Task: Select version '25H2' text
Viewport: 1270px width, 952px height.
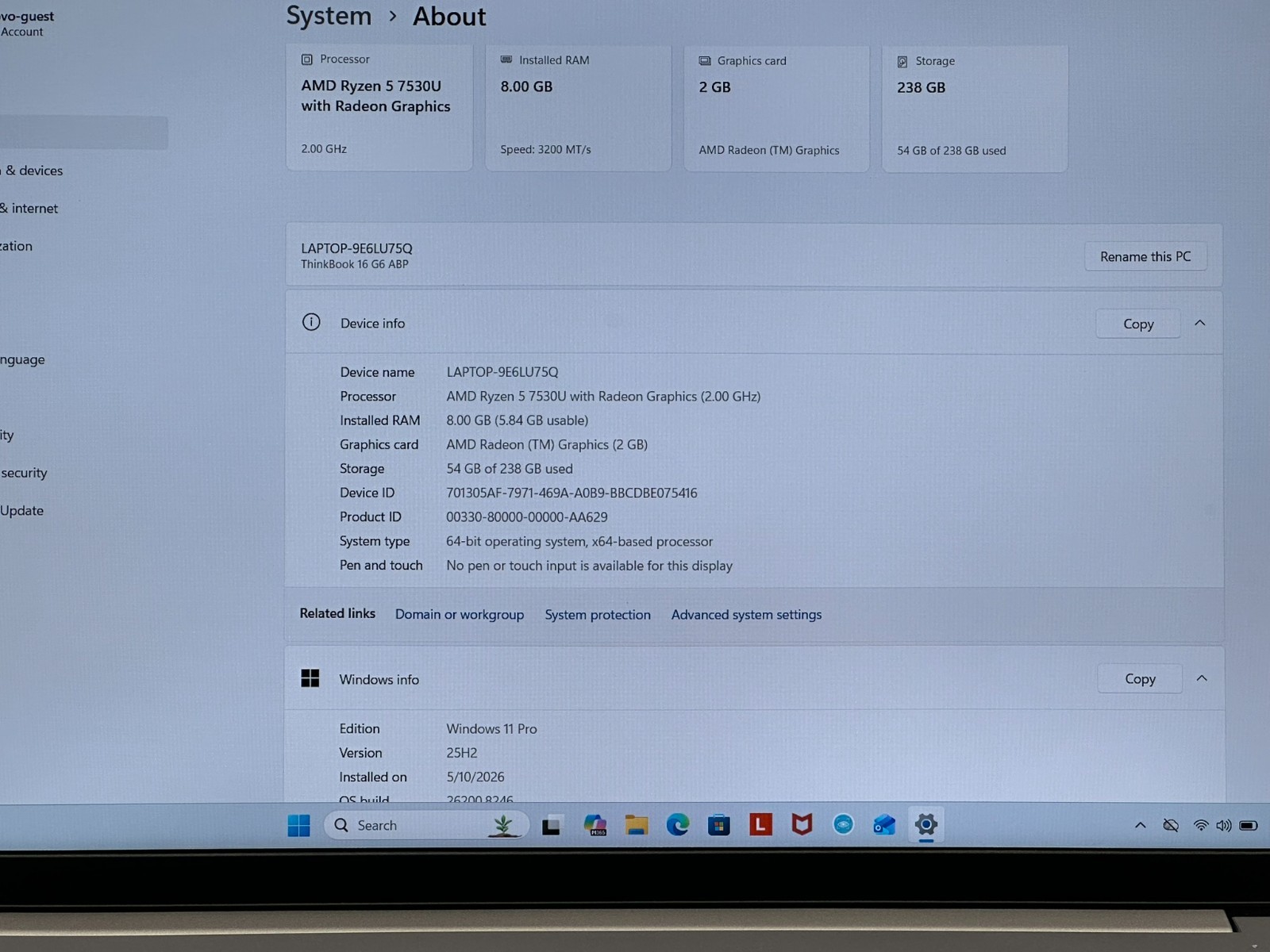Action: pos(462,753)
